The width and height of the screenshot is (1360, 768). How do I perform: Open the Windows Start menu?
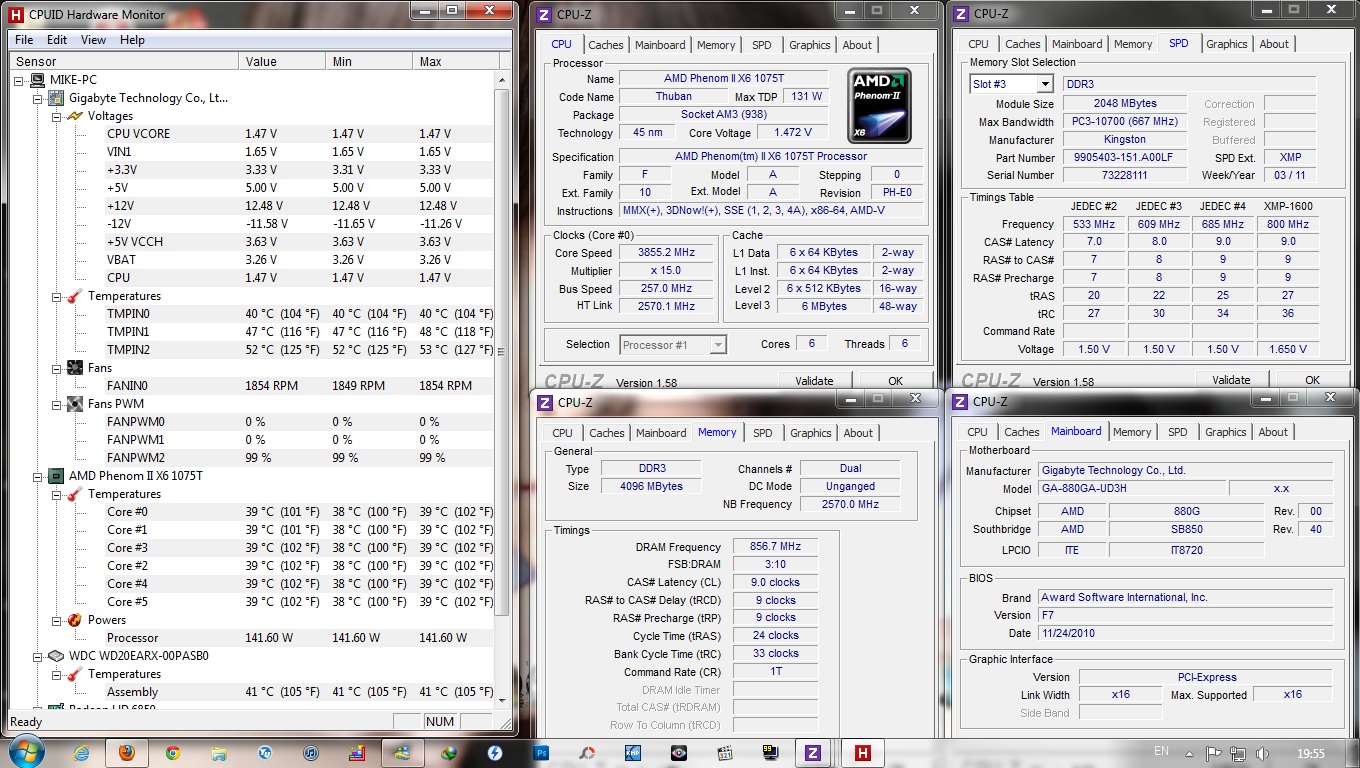click(x=24, y=752)
